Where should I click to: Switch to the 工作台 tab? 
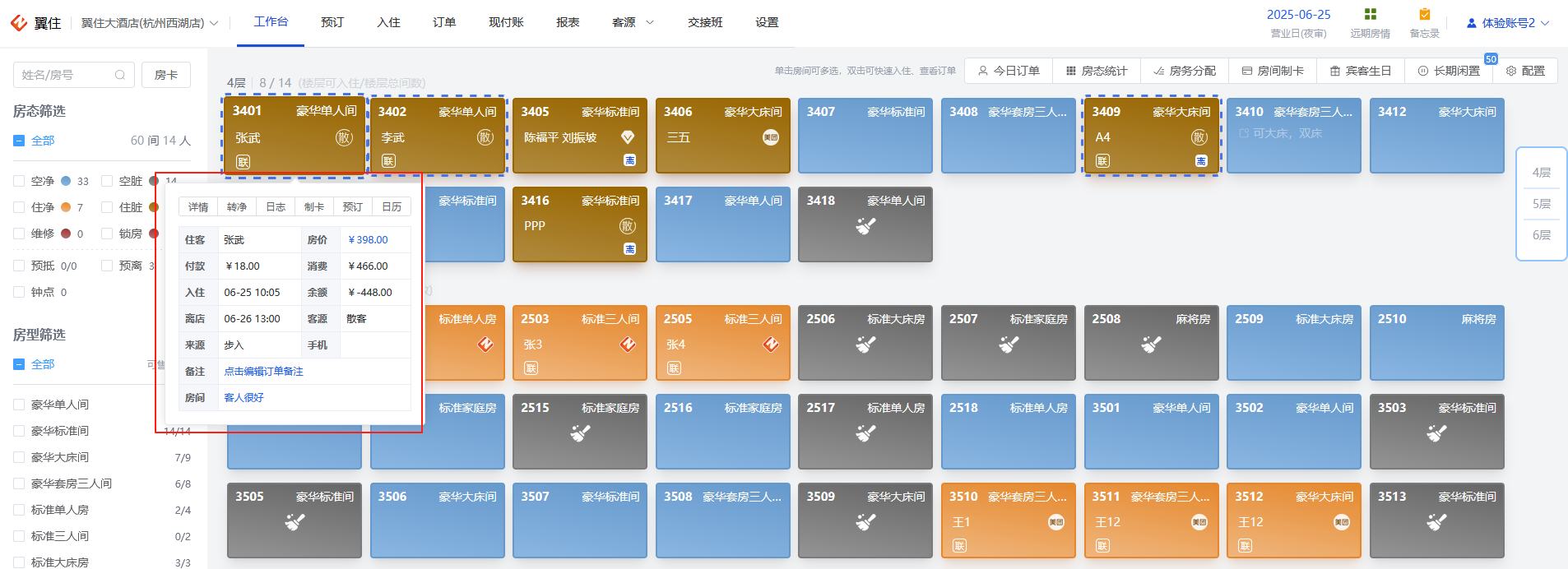tap(271, 21)
